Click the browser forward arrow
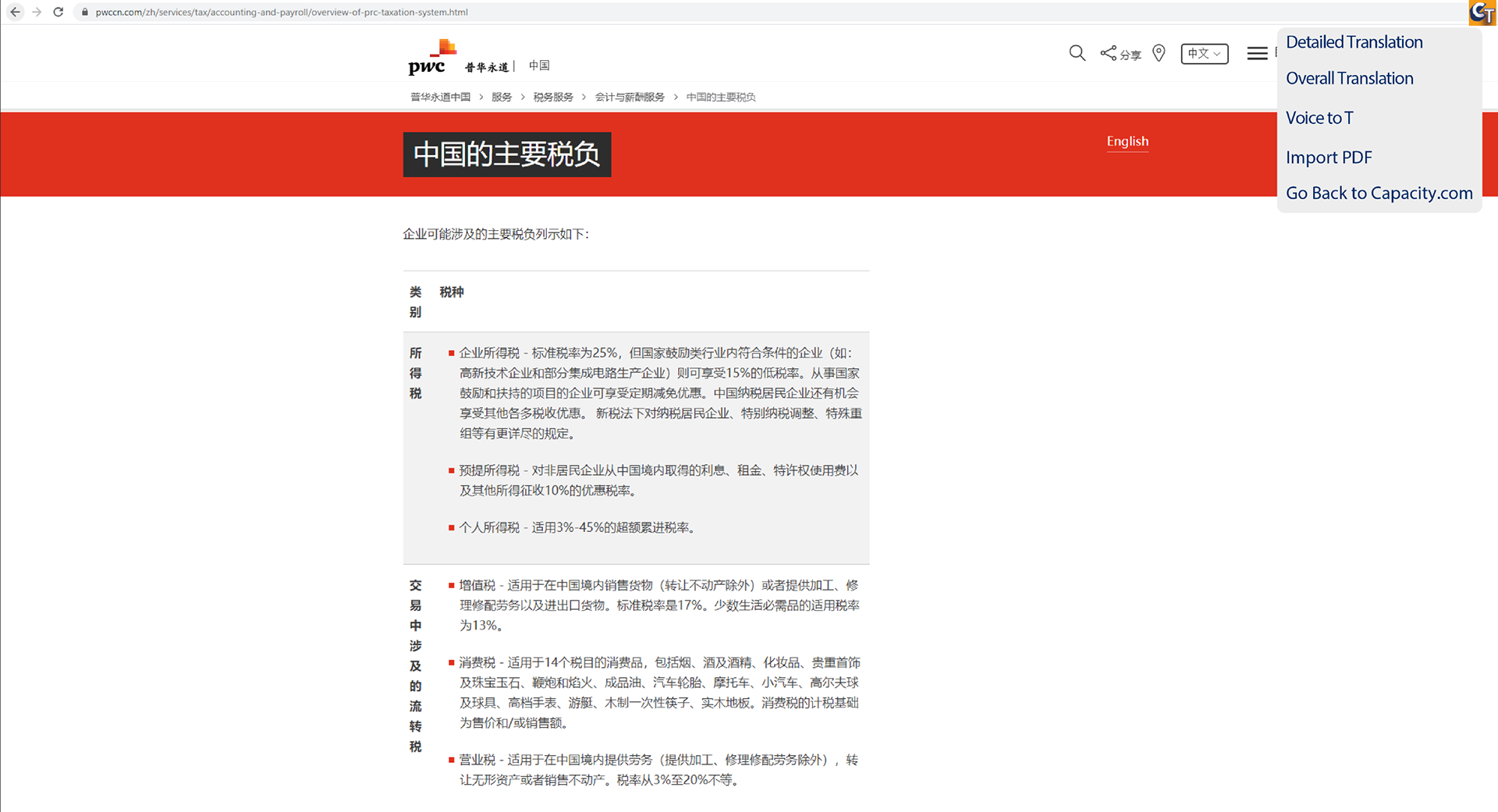Viewport: 1498px width, 812px height. (x=37, y=12)
